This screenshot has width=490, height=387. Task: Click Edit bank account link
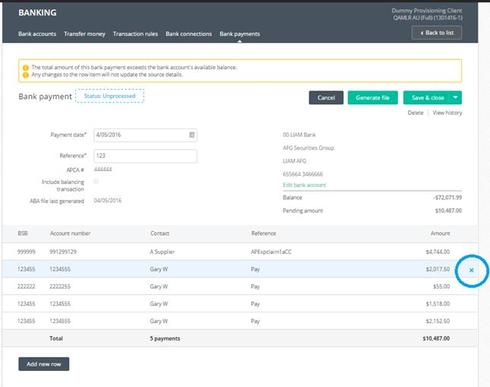[304, 185]
